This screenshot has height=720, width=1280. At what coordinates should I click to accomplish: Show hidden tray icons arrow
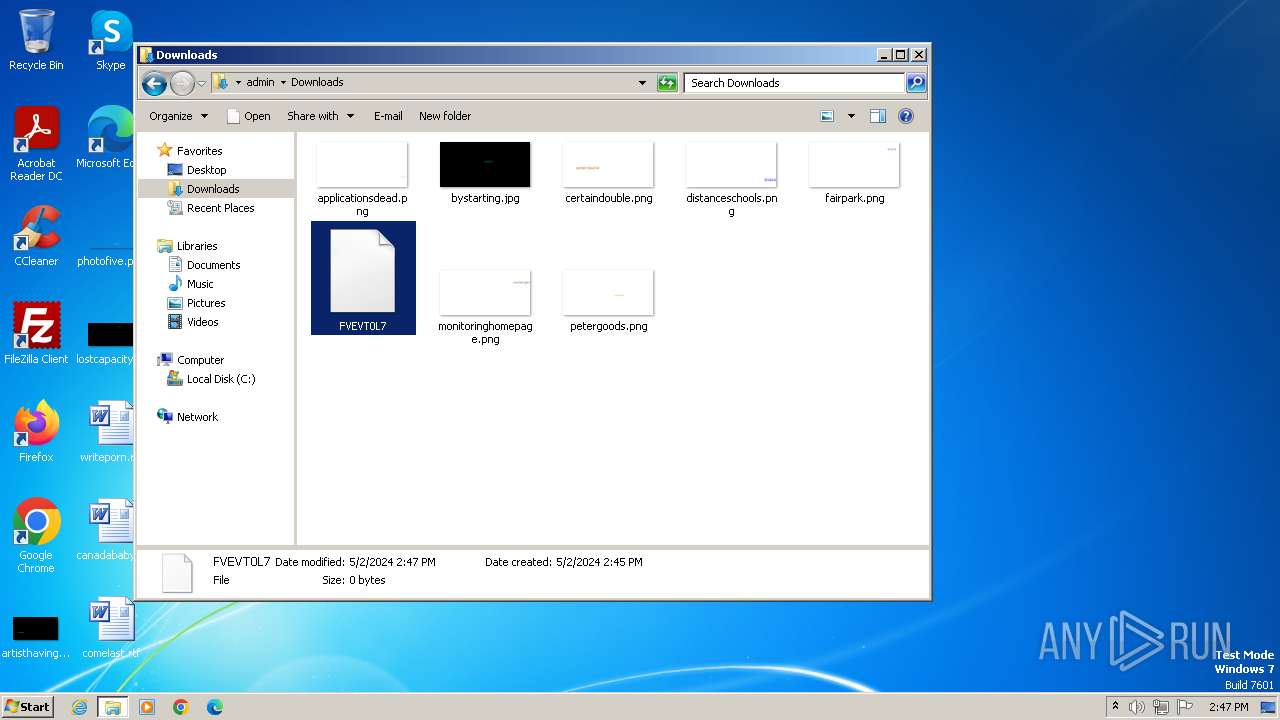click(1115, 707)
